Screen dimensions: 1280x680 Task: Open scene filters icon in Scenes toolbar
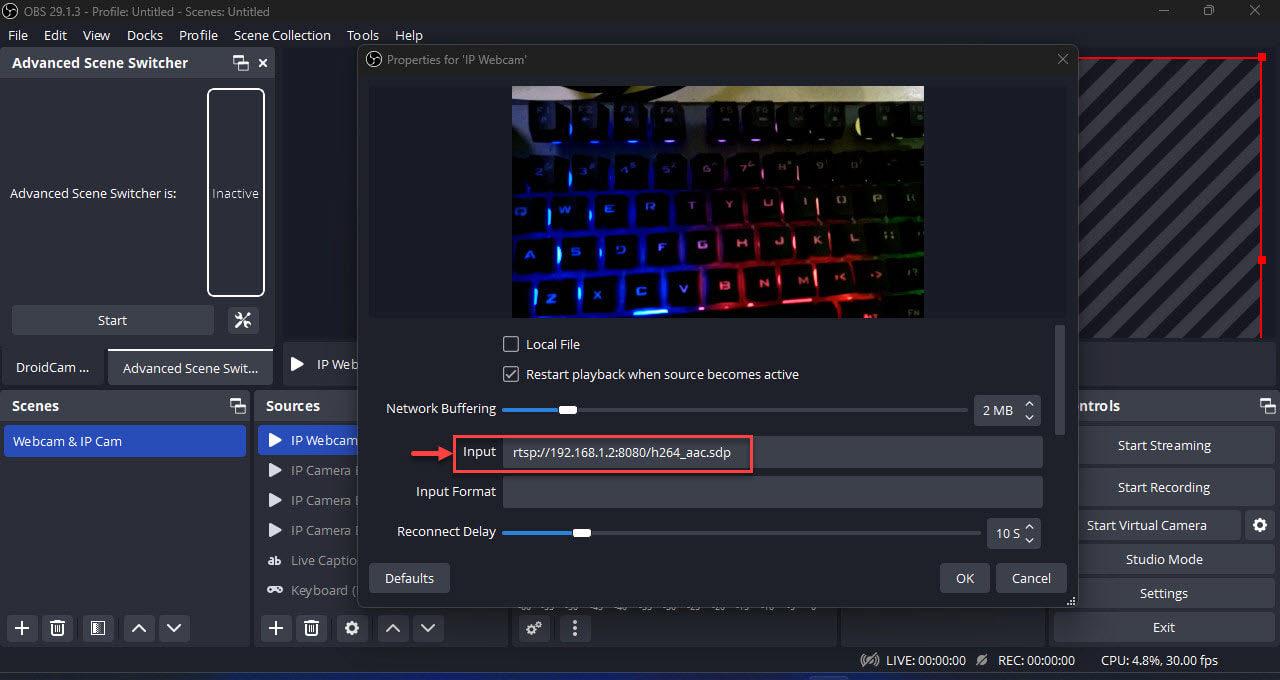pyautogui.click(x=97, y=628)
